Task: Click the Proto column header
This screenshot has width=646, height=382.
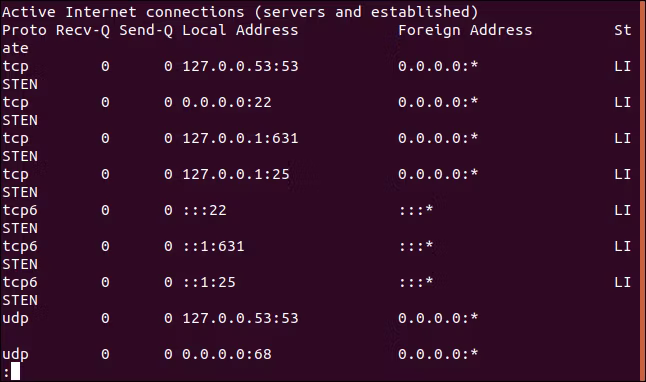Action: (x=24, y=30)
